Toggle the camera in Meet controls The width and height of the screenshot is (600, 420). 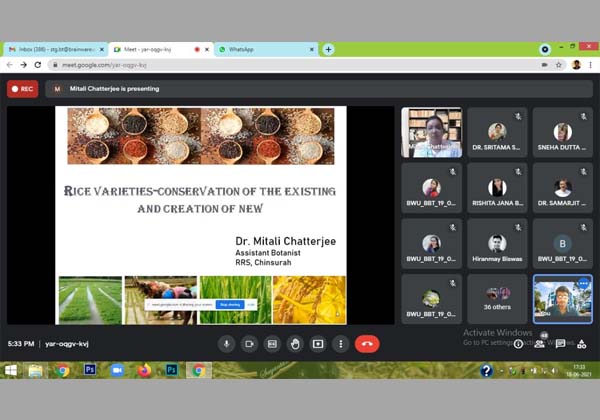pos(249,343)
